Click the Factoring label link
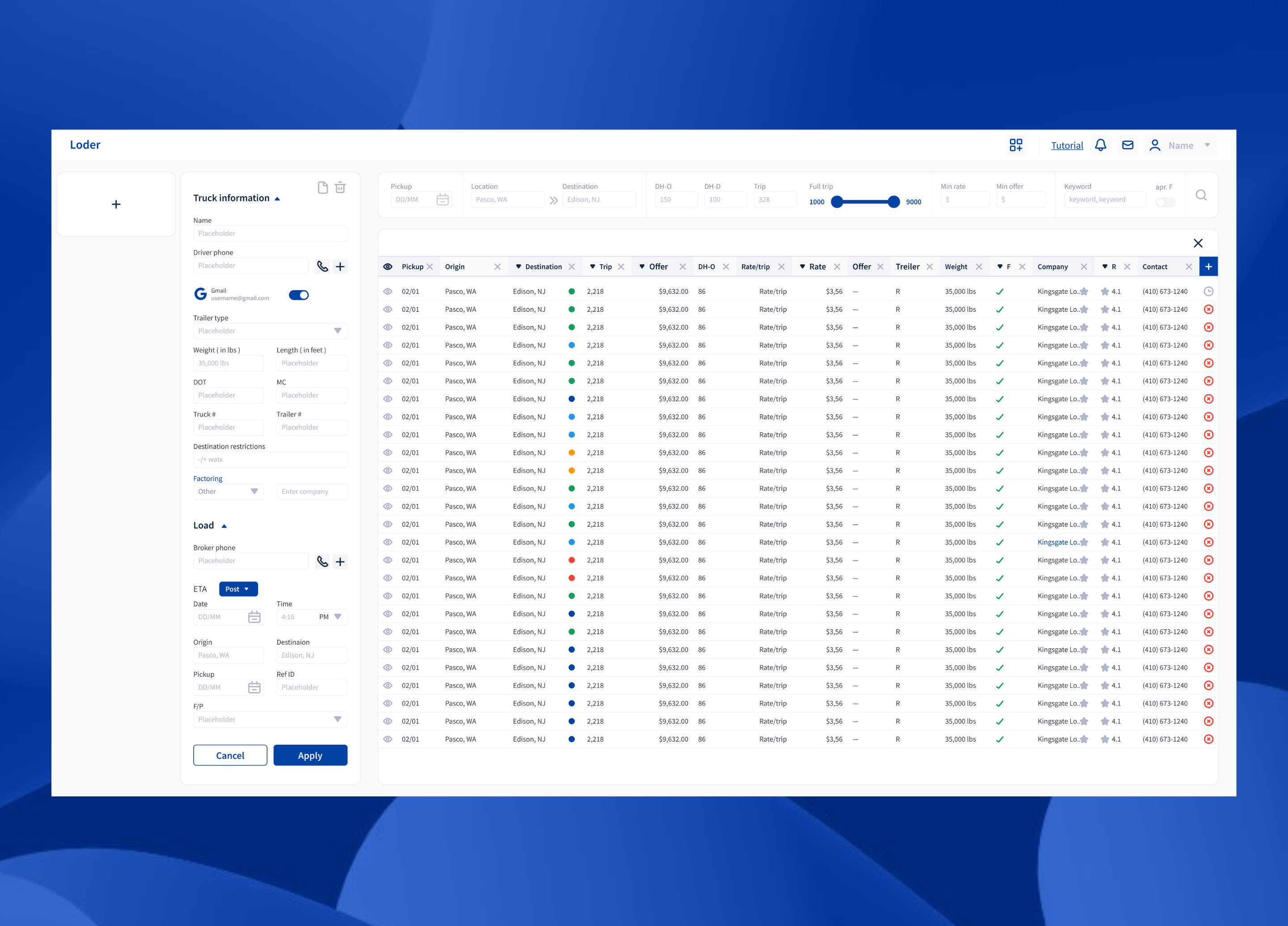The image size is (1288, 926). pos(208,478)
